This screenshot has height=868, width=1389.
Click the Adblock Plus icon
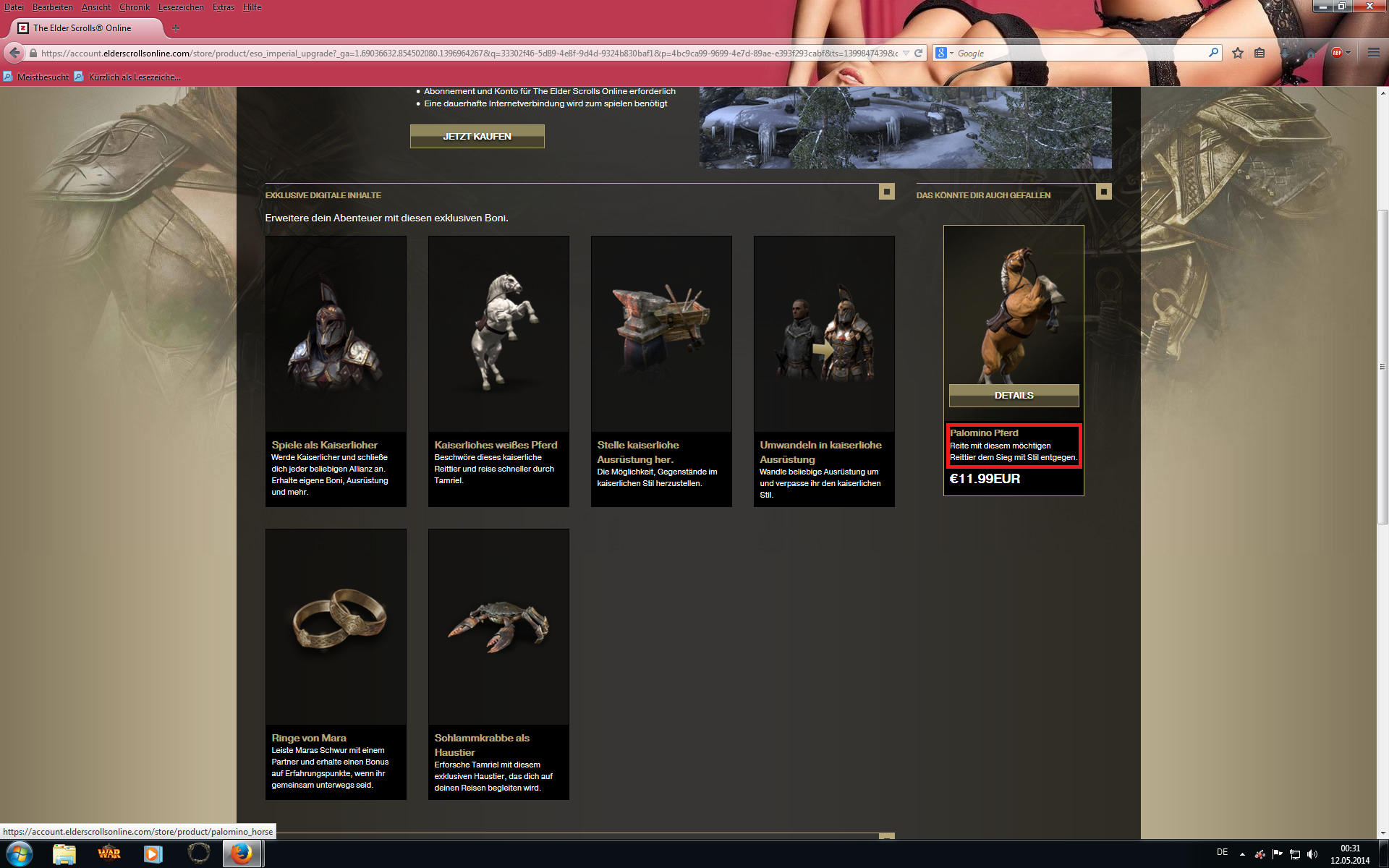coord(1336,53)
